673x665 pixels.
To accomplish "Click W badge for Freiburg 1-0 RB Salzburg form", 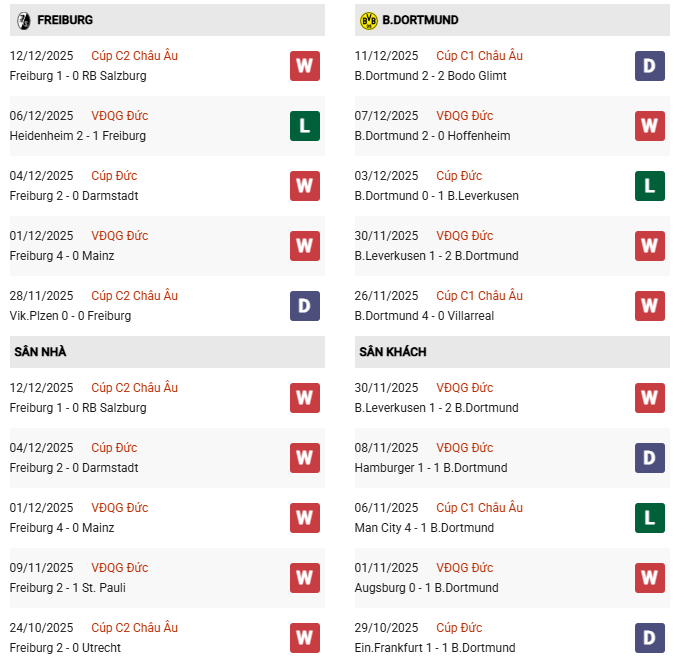I will (x=305, y=66).
